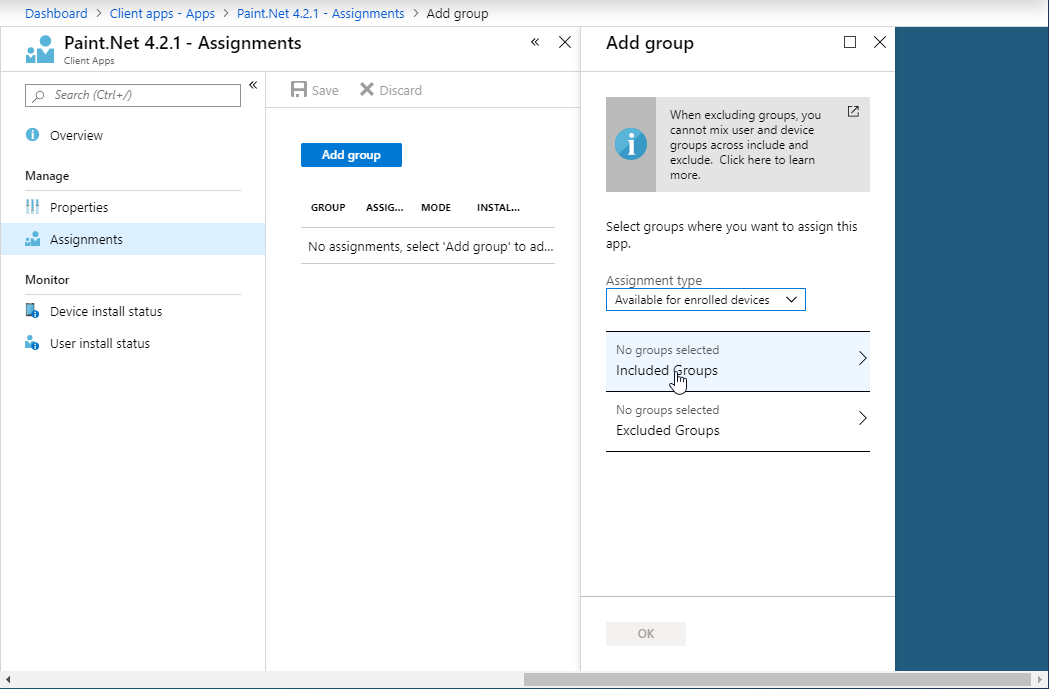Collapse the sidebar navigation menu
The image size is (1049, 689).
253,85
